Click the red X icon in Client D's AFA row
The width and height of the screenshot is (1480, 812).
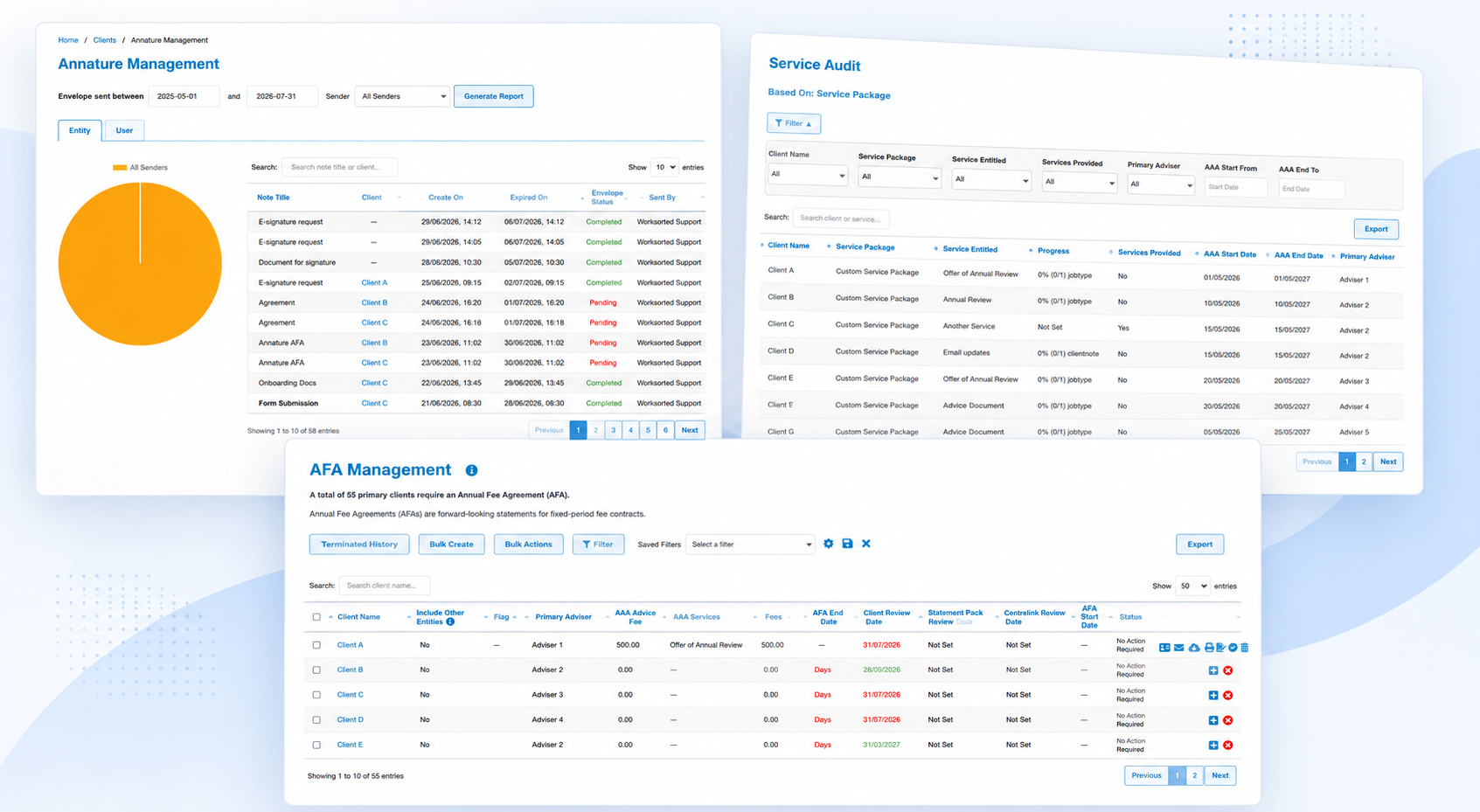coord(1228,720)
